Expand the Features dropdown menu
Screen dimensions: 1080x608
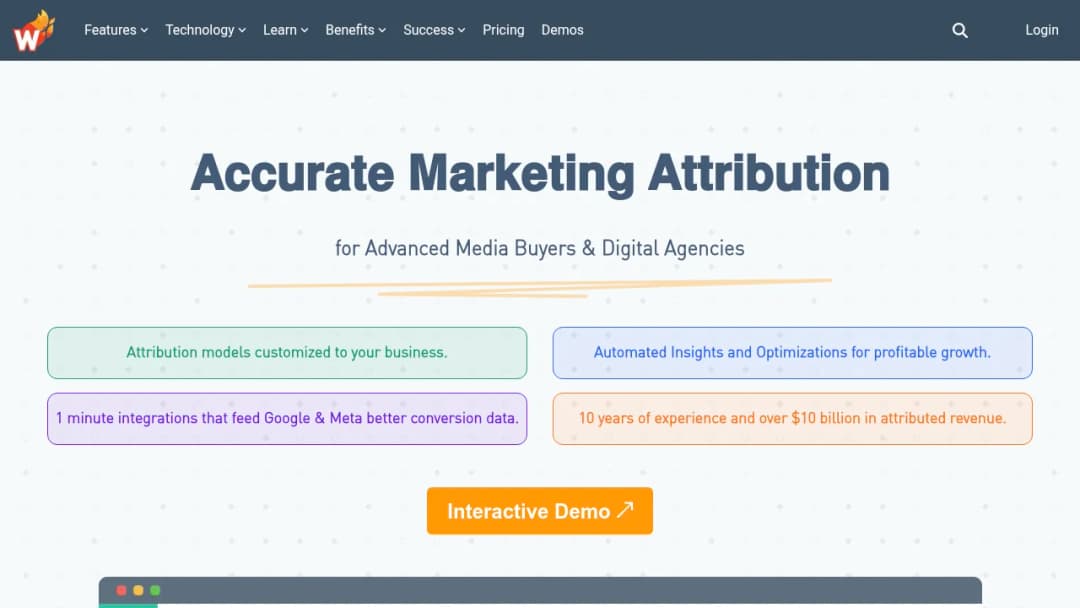click(116, 30)
